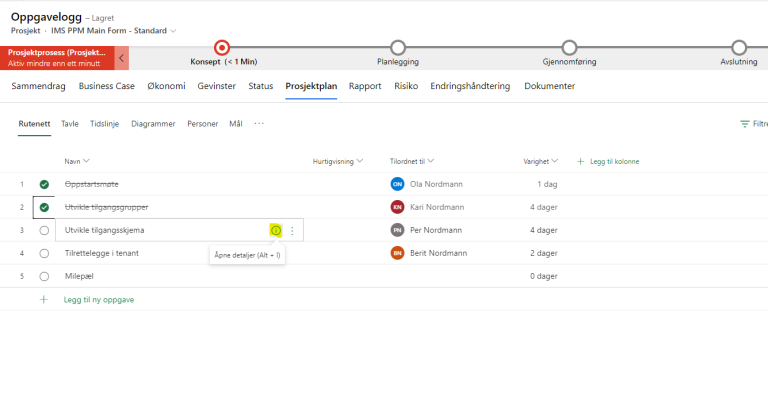The width and height of the screenshot is (768, 396).
Task: Click Berit Nordmann's BN avatar
Action: tap(397, 253)
